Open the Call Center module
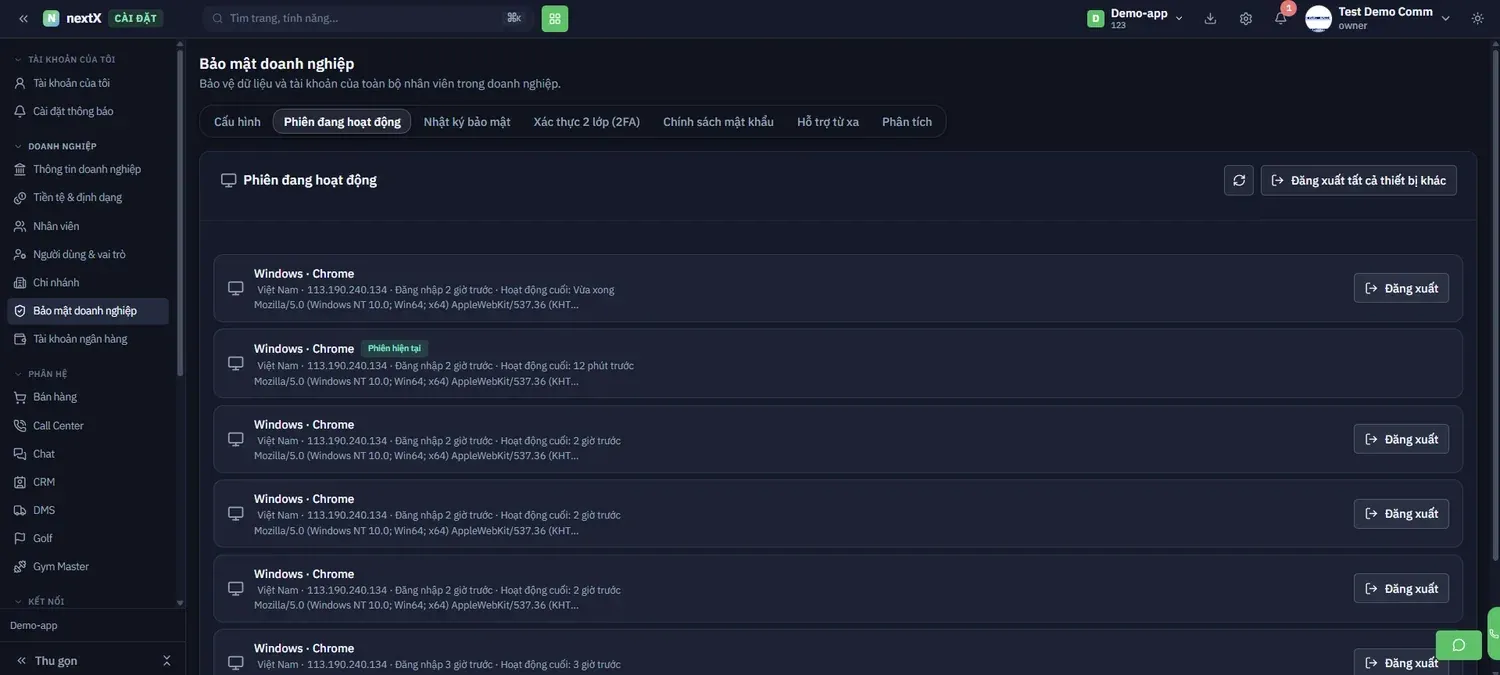This screenshot has height=675, width=1500. pyautogui.click(x=88, y=425)
